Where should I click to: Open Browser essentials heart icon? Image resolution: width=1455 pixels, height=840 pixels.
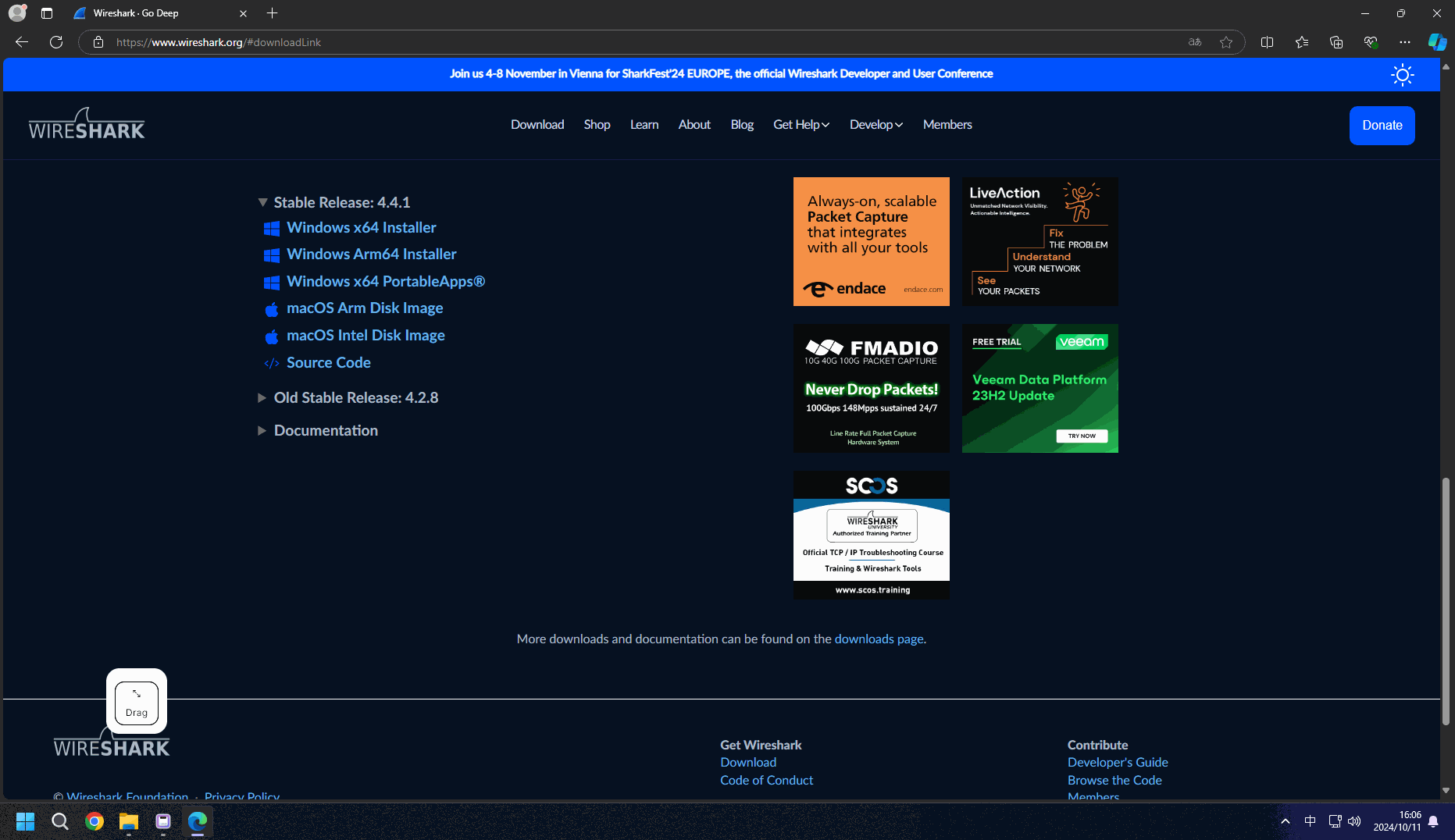coord(1371,42)
